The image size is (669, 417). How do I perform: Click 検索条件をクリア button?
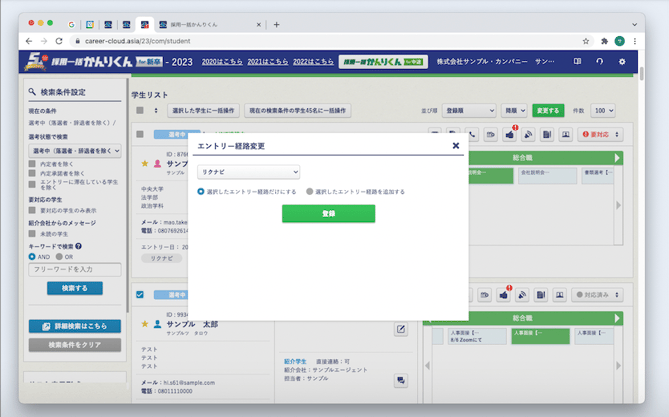tap(75, 345)
